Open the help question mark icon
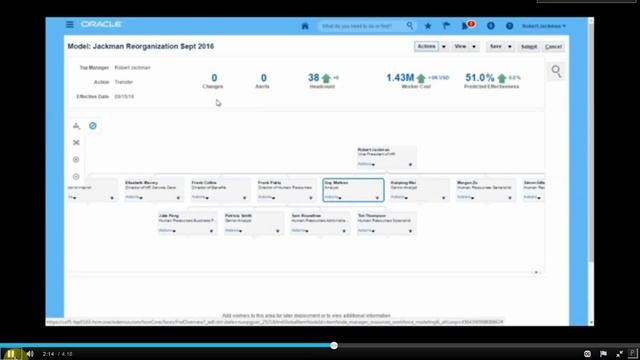This screenshot has height=360, width=640. click(509, 26)
